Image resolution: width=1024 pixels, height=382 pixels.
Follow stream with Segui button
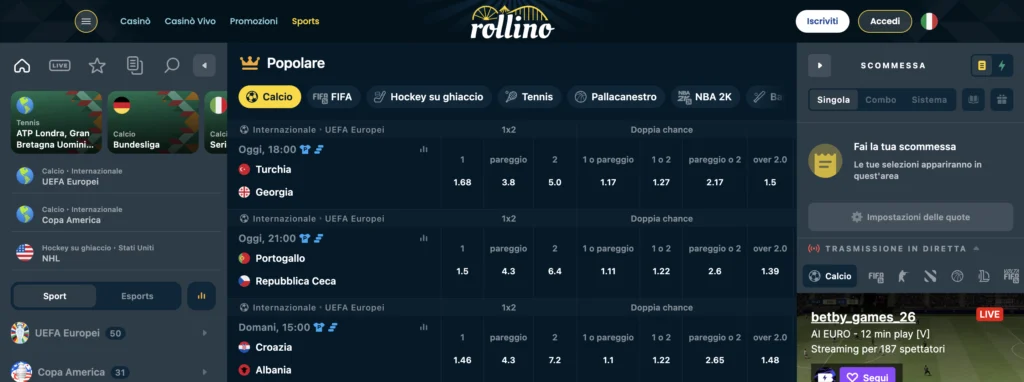(x=867, y=376)
